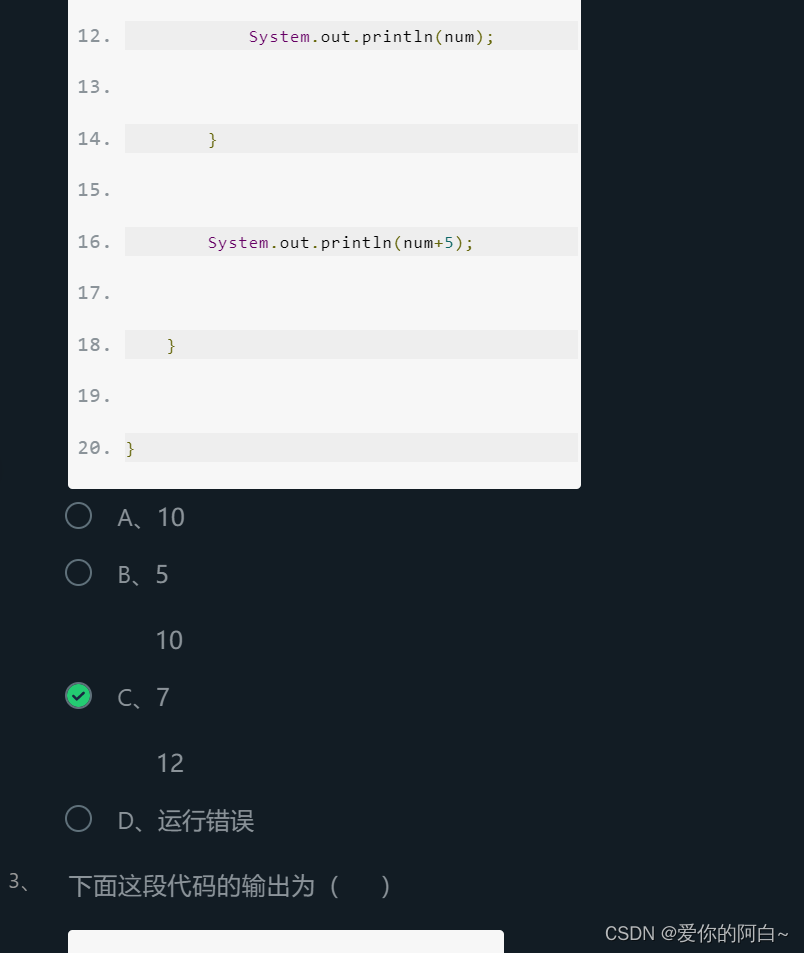Select radio button for option D

point(78,818)
